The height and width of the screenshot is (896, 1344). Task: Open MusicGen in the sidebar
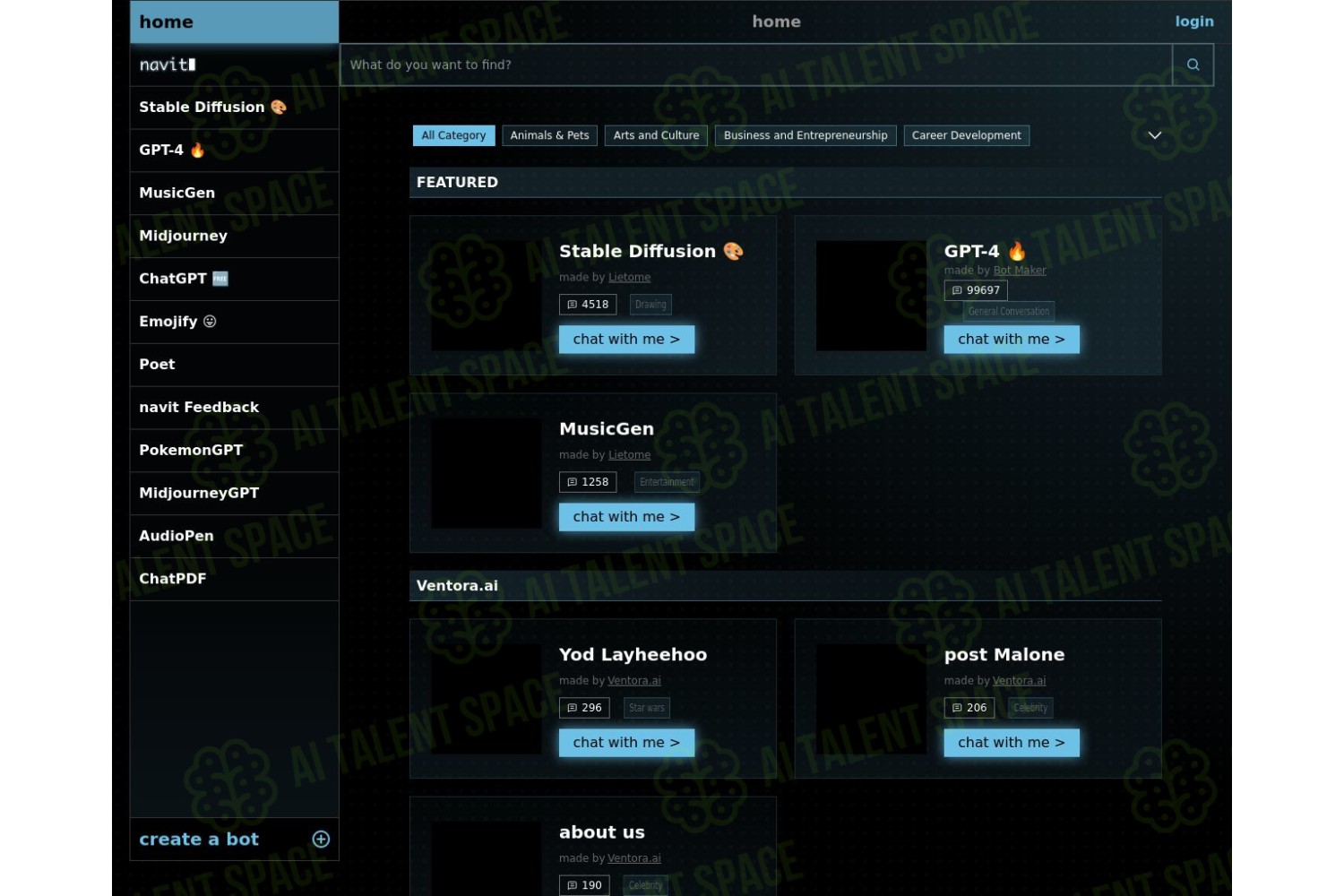[234, 193]
